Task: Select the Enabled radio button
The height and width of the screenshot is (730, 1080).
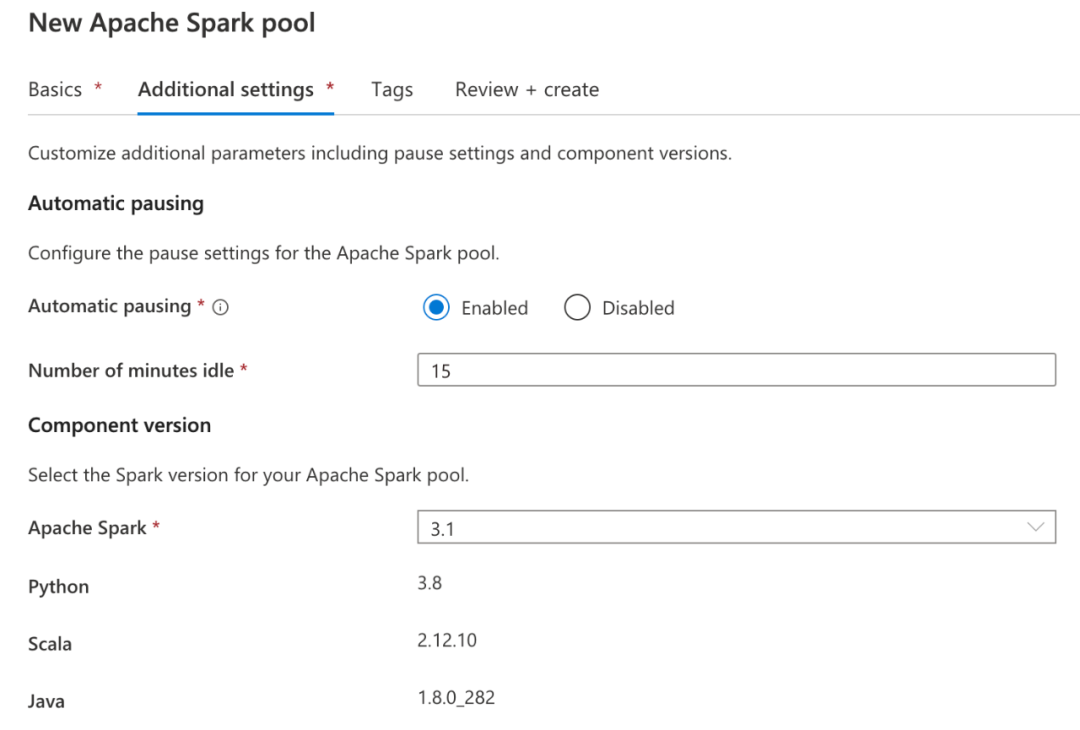Action: [436, 308]
